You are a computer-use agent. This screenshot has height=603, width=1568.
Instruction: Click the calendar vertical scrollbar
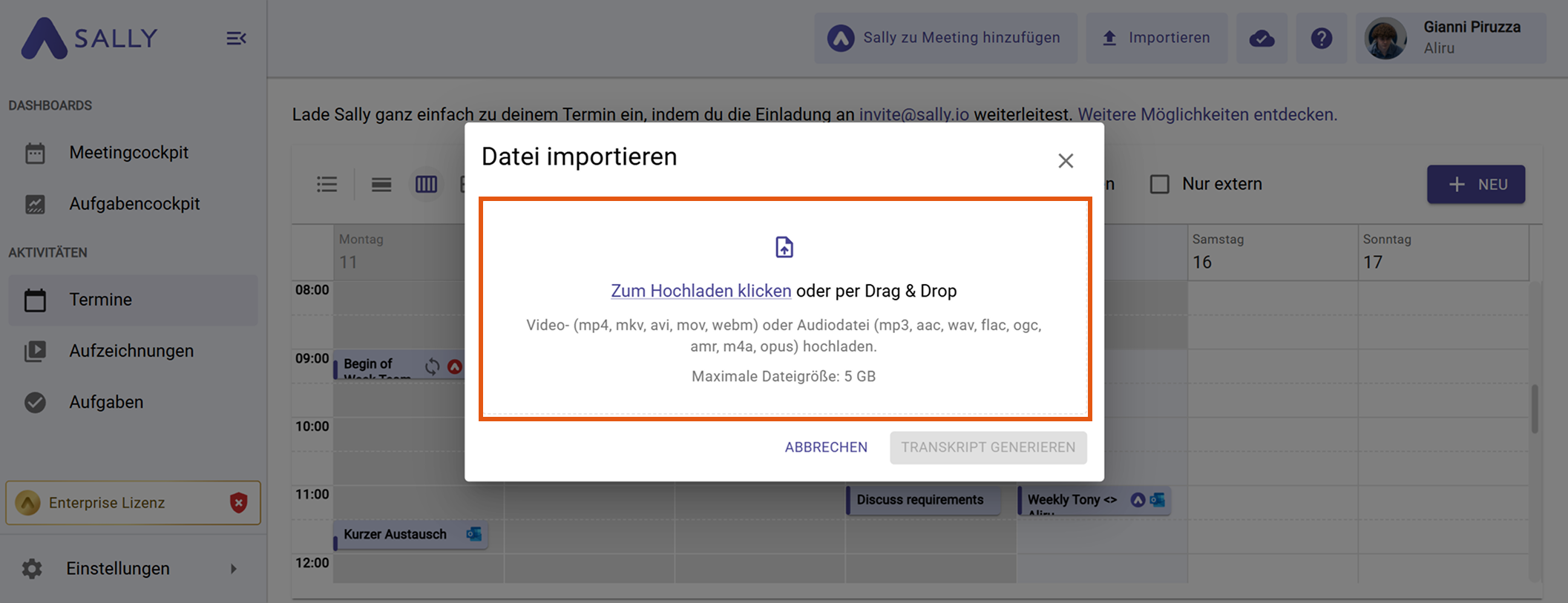[1535, 408]
